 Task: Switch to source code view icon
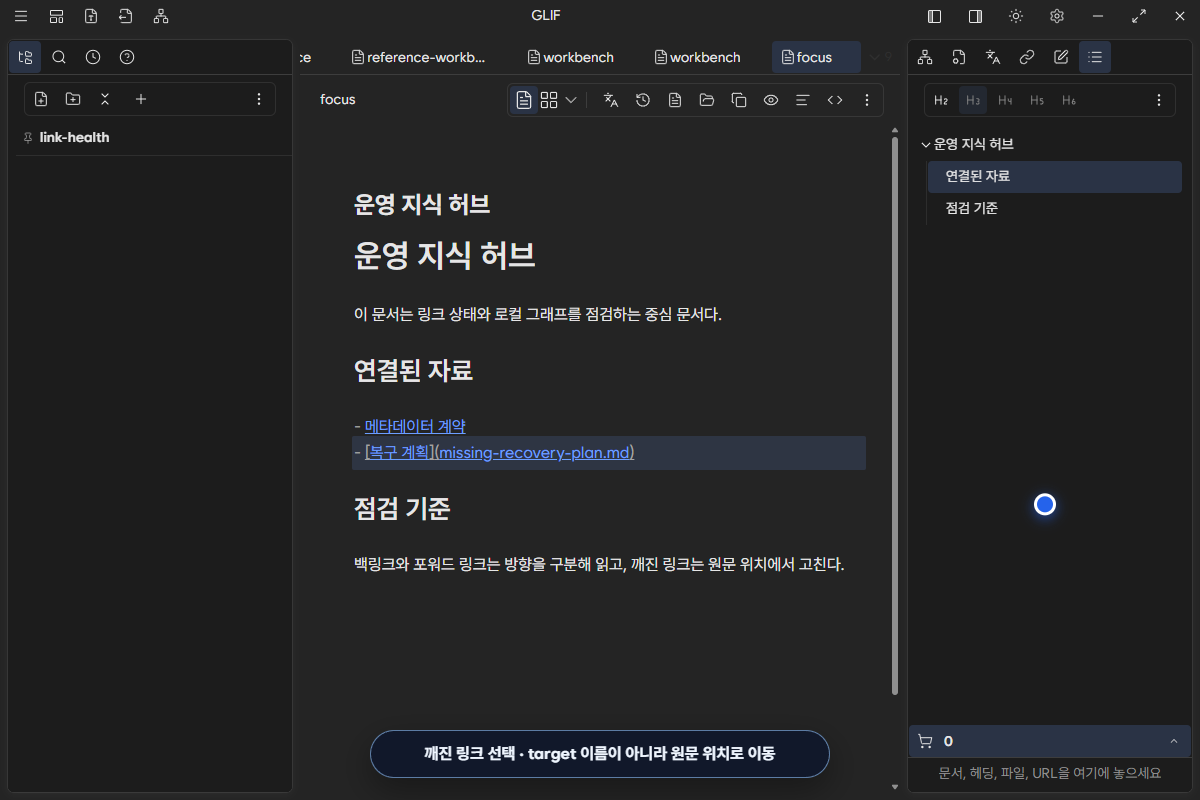(x=835, y=100)
